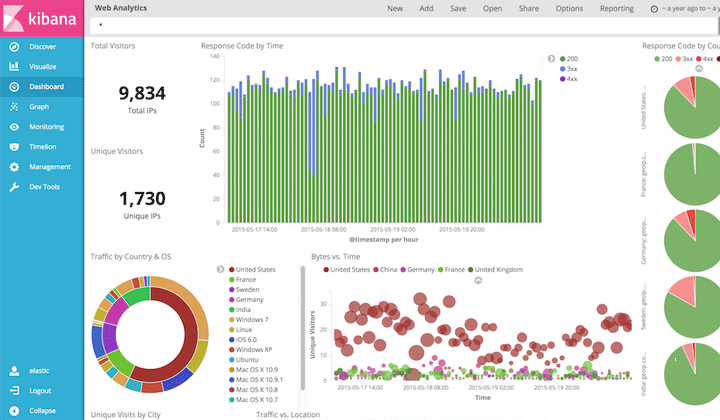
Task: Open the Discover compass icon
Action: [x=14, y=46]
